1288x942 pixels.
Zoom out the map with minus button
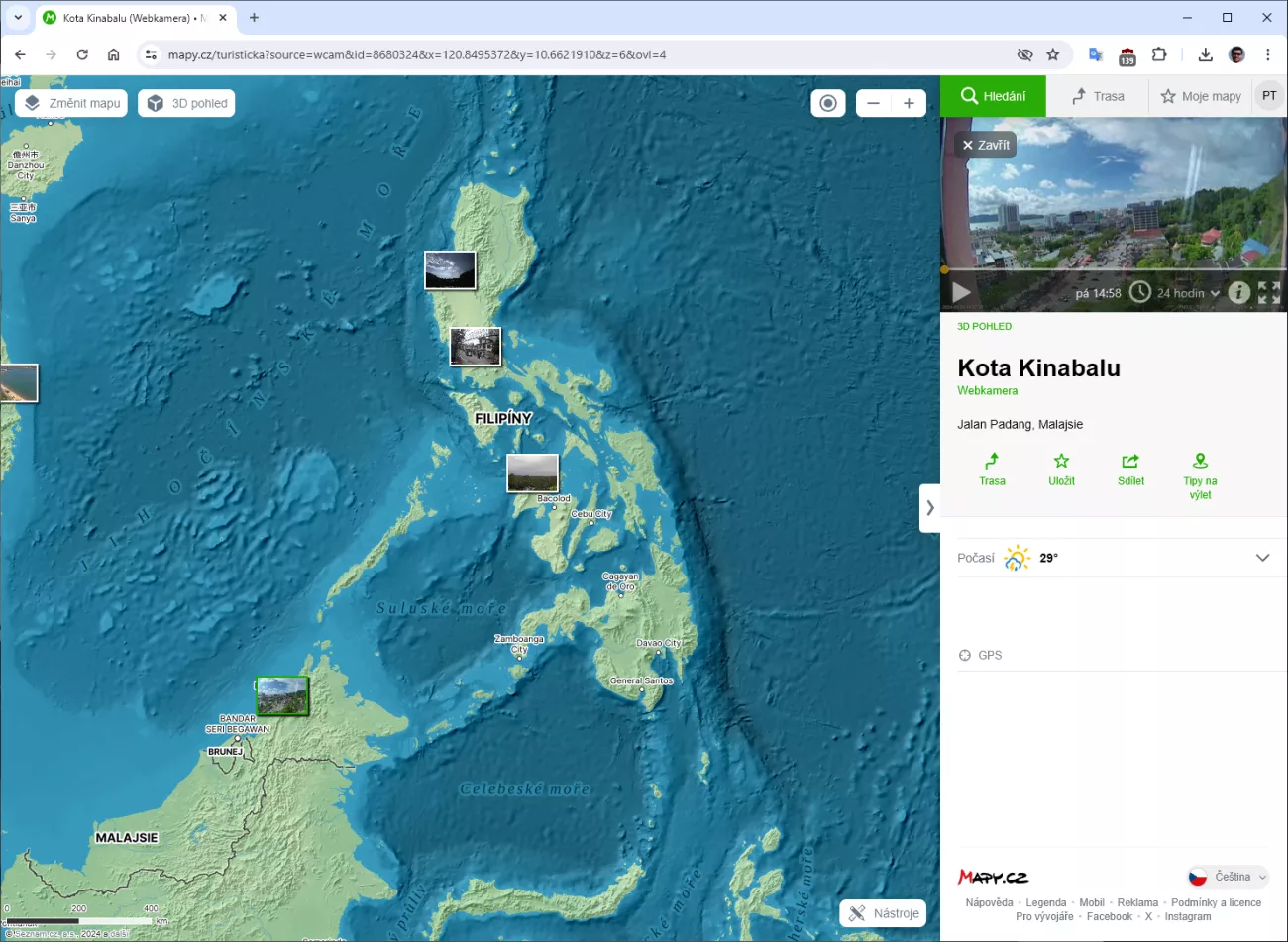873,103
